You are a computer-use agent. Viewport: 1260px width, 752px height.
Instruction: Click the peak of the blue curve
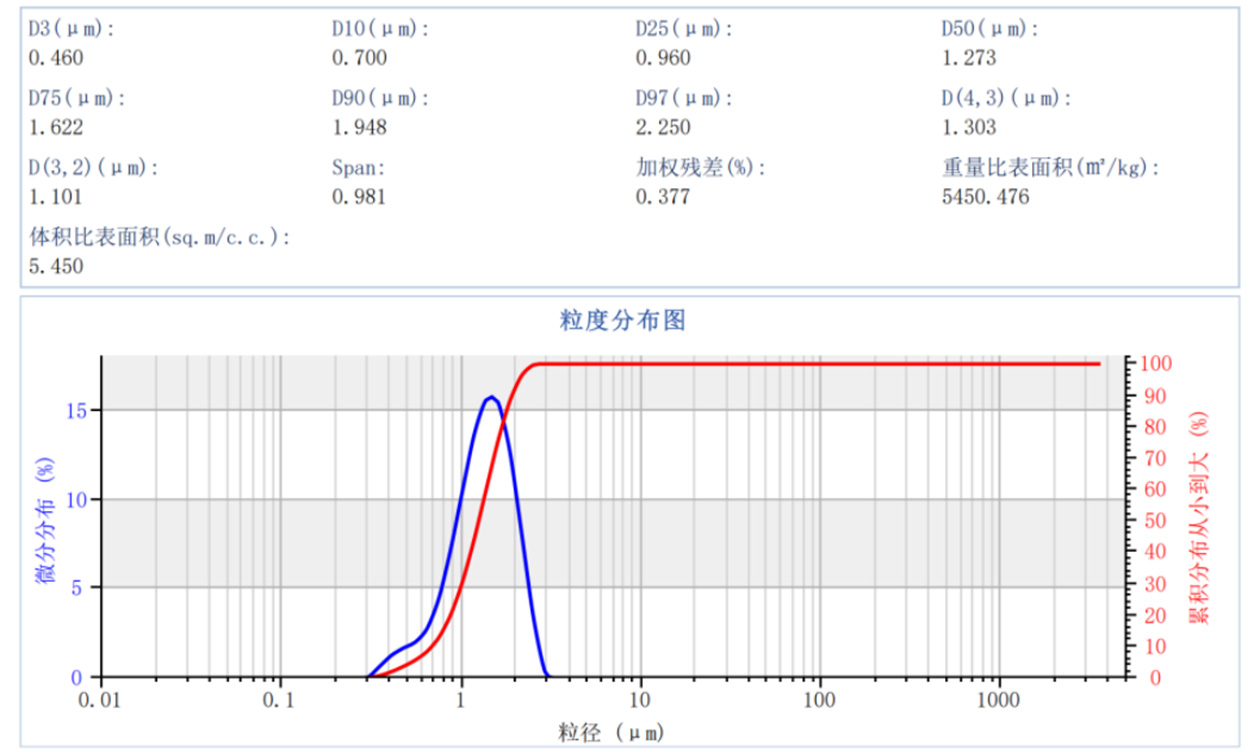click(490, 397)
